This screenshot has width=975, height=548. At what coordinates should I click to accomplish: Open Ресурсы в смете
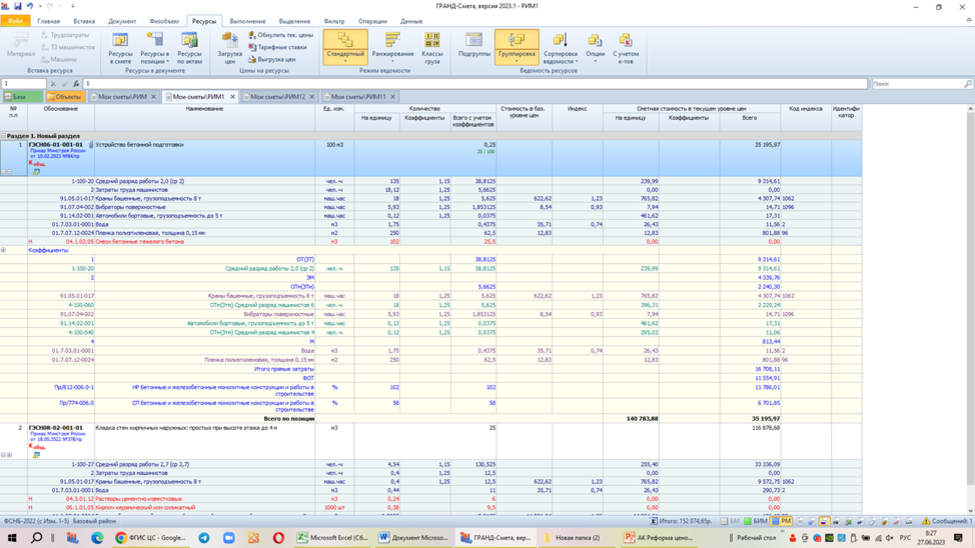pyautogui.click(x=120, y=49)
